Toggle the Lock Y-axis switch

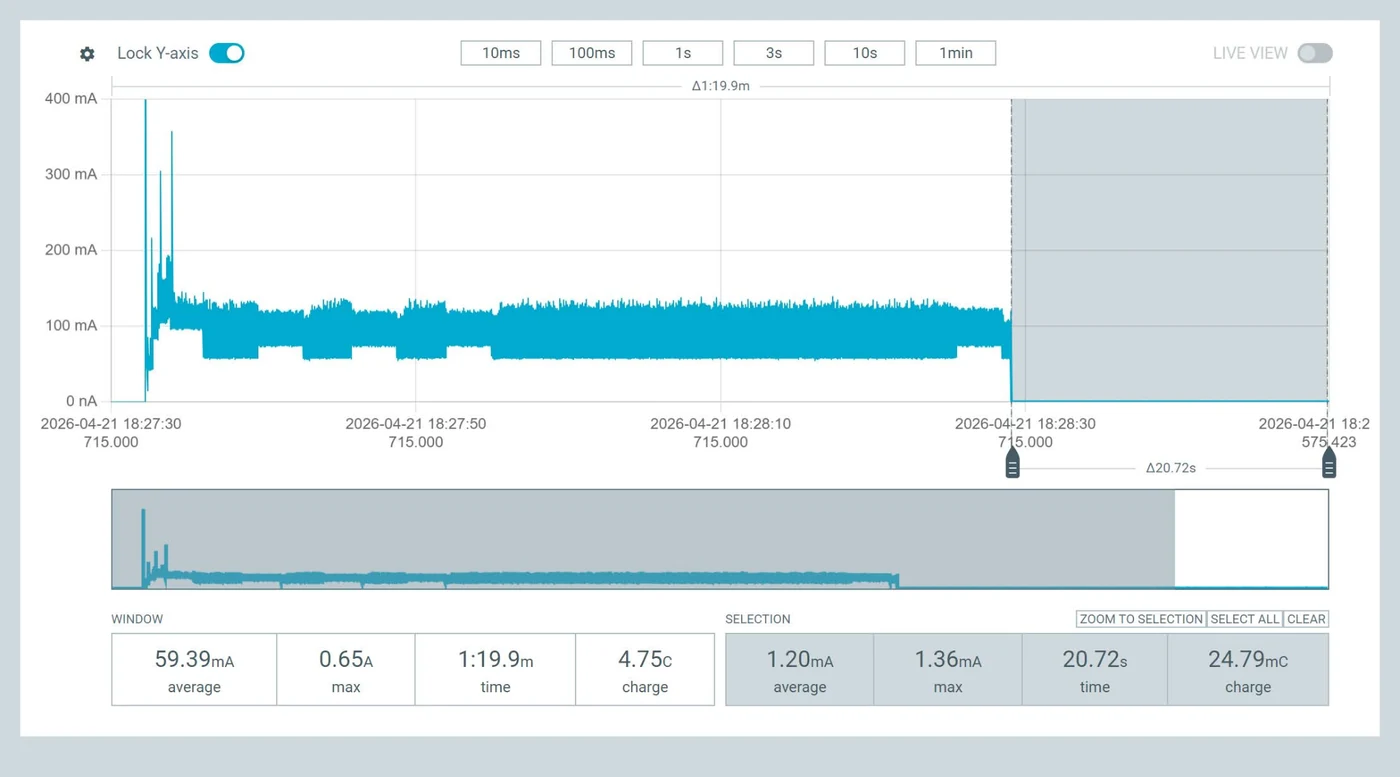pos(227,53)
